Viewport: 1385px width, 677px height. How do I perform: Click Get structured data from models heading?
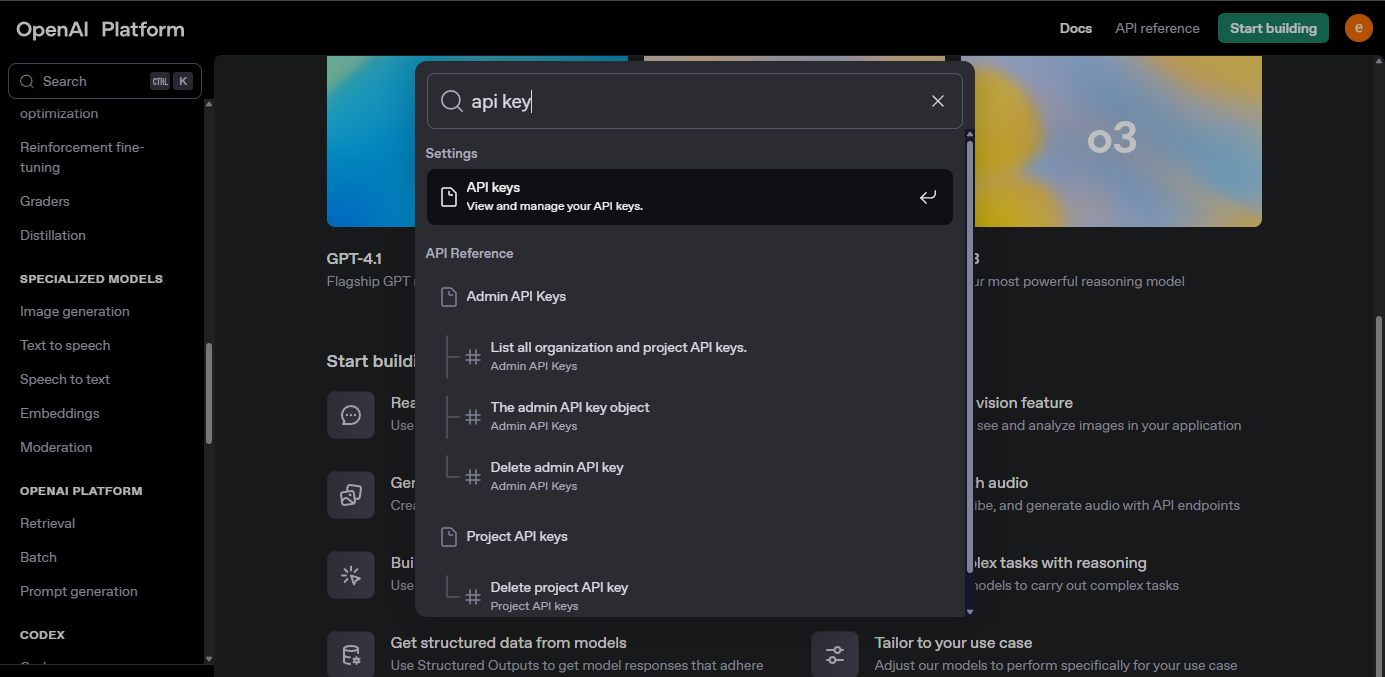pos(508,643)
